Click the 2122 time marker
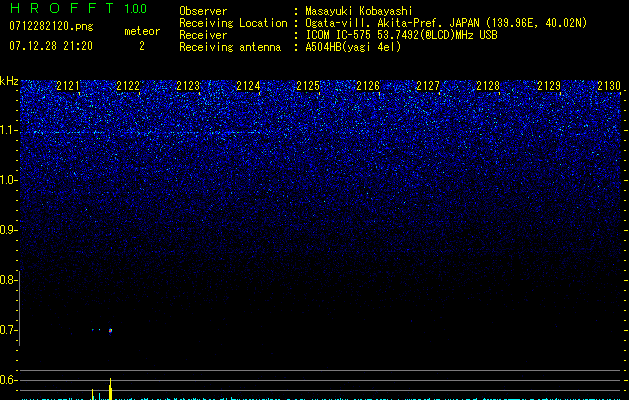The height and width of the screenshot is (400, 629). [128, 86]
